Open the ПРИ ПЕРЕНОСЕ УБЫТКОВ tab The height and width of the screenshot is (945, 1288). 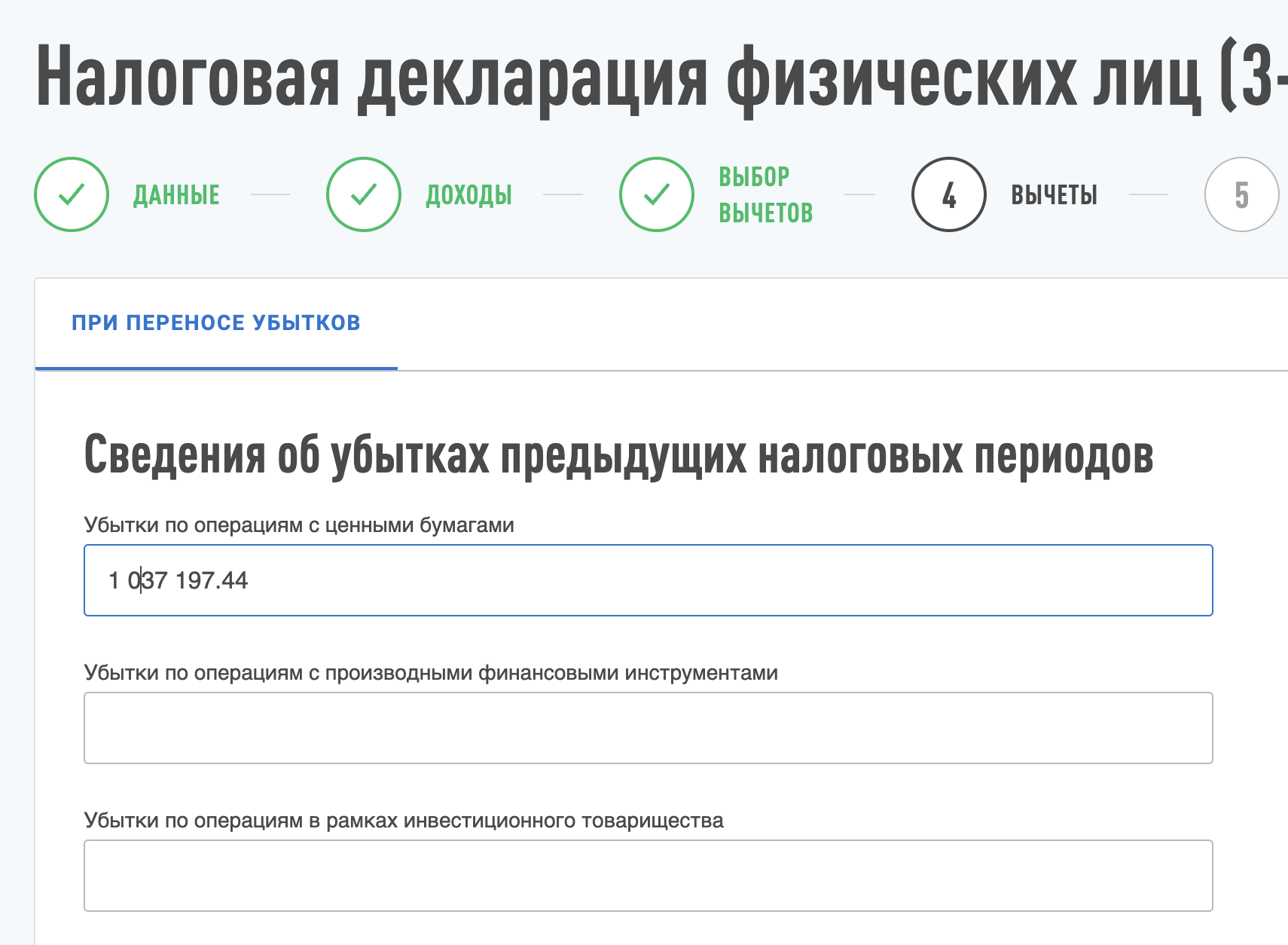216,323
